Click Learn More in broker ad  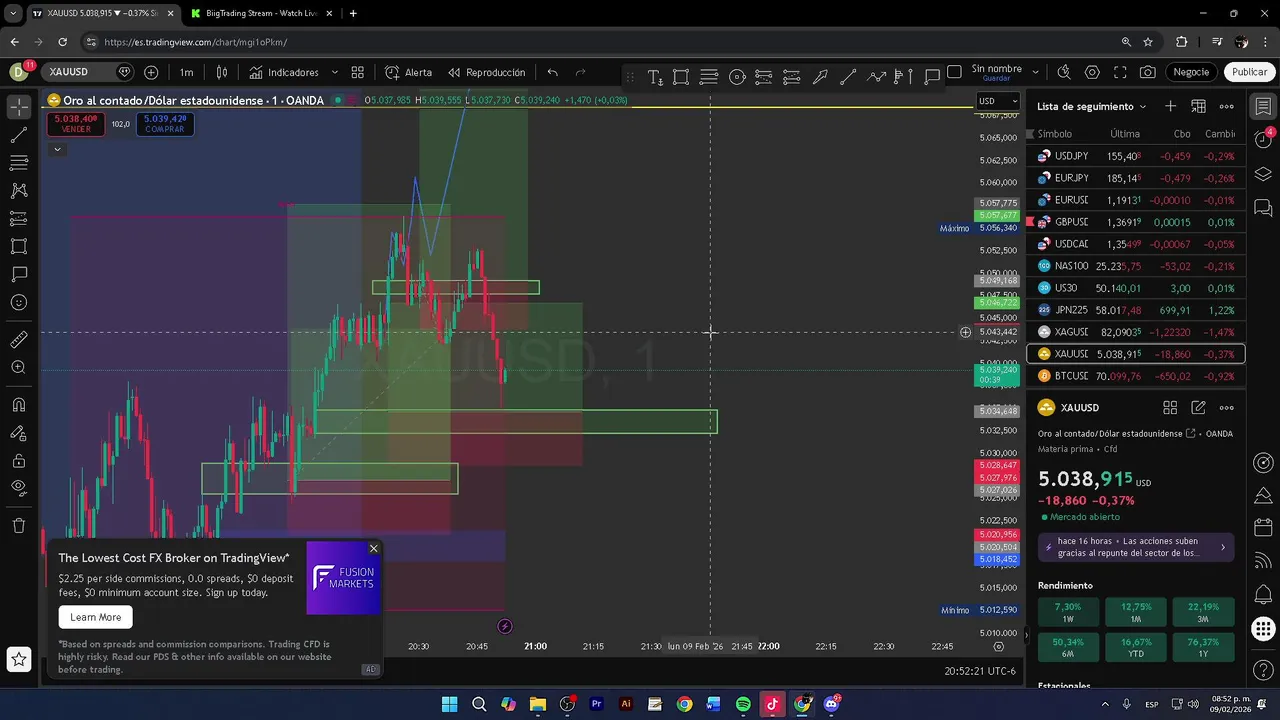point(95,617)
